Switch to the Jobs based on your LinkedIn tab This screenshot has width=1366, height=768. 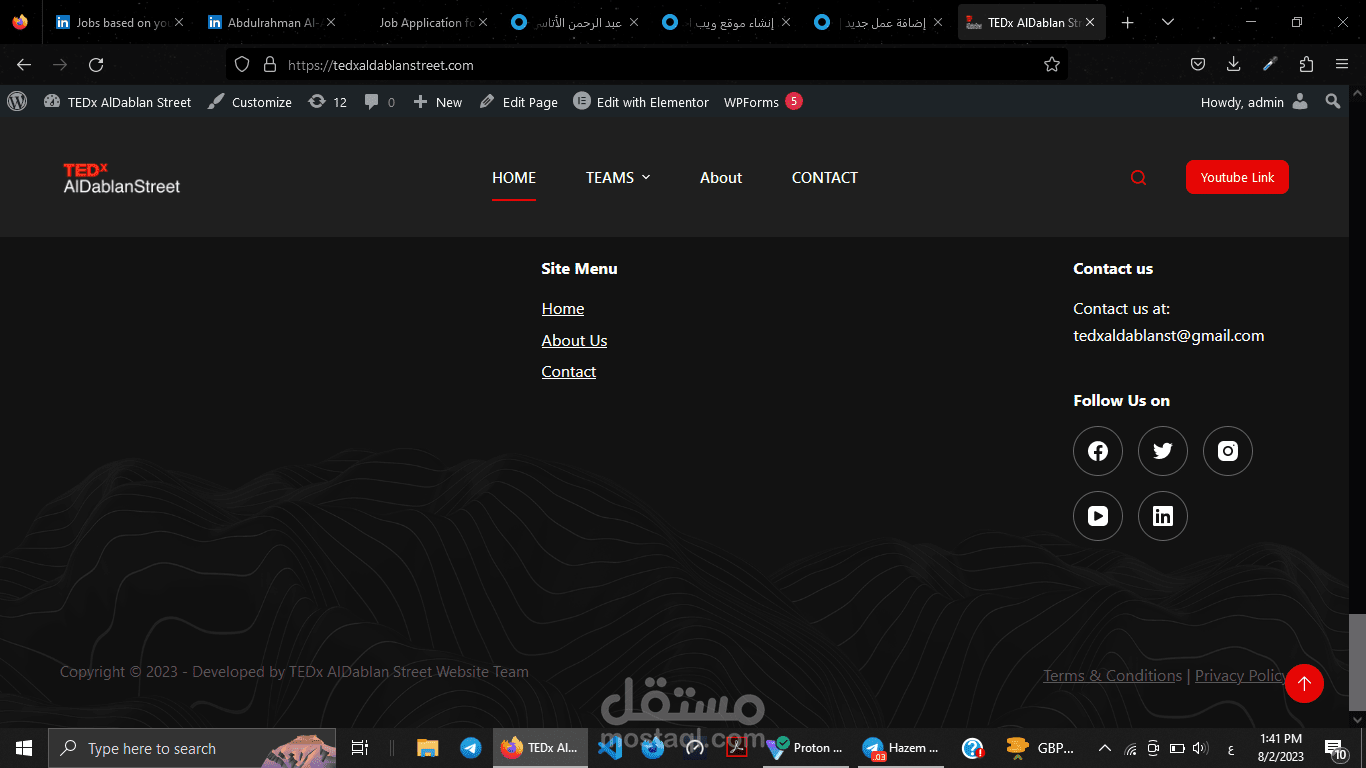(x=118, y=22)
